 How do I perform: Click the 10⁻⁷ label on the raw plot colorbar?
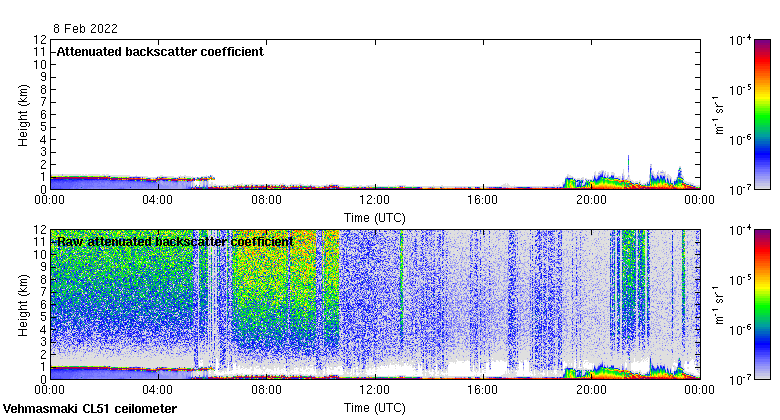coord(740,380)
